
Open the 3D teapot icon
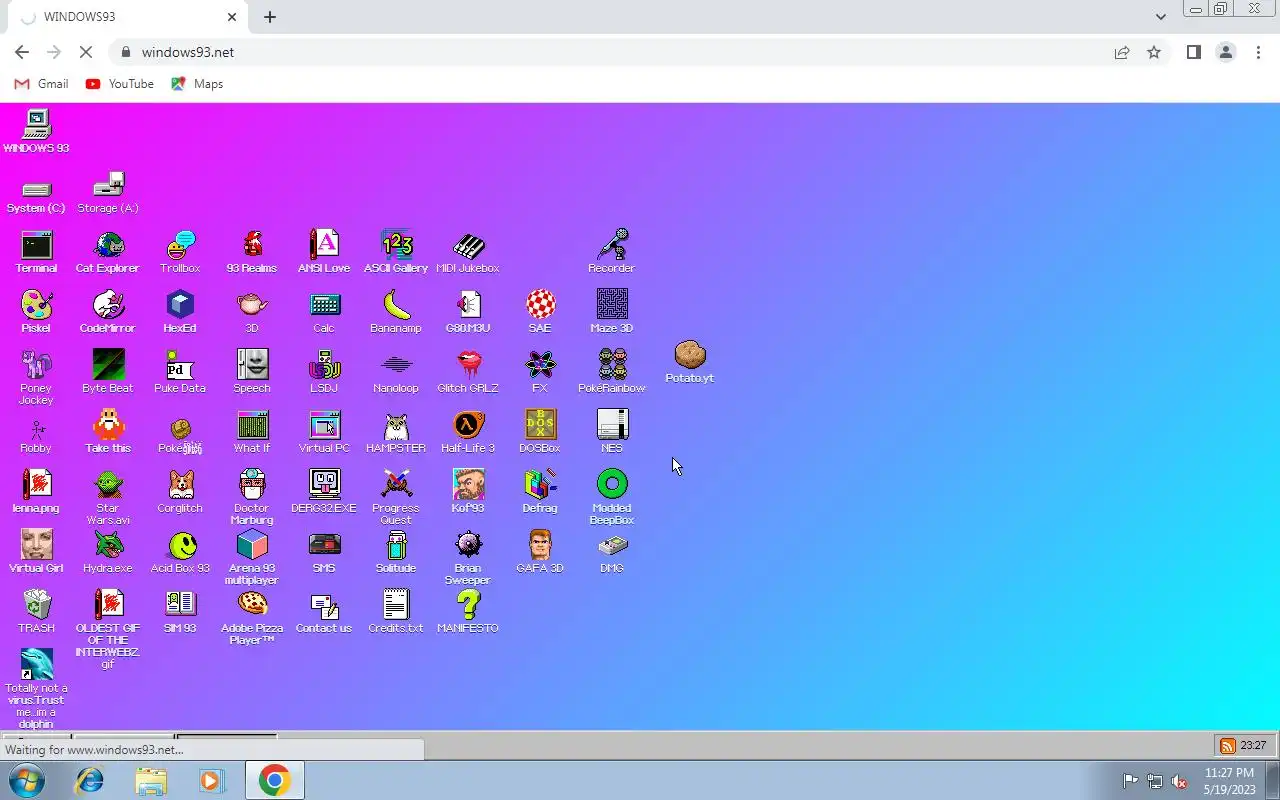tap(252, 311)
